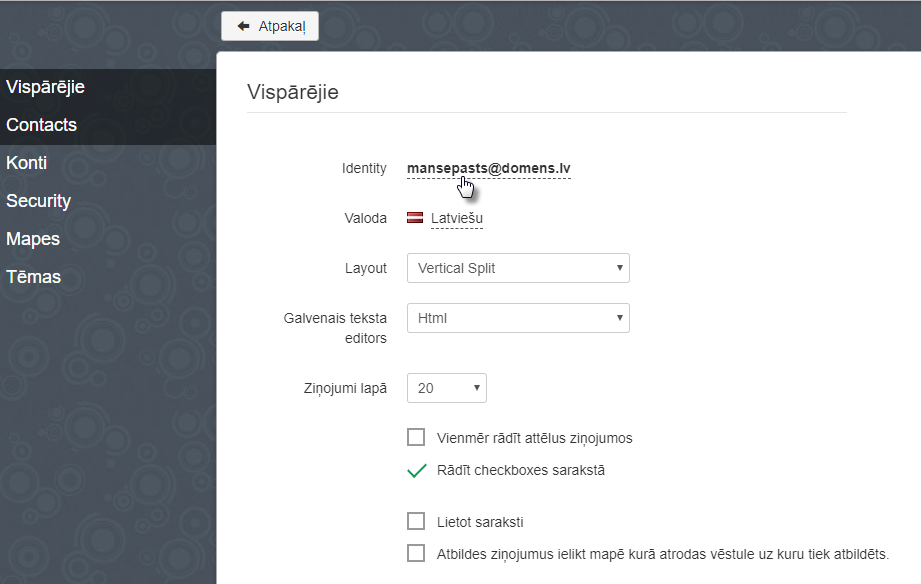
Task: Click the green checkmark for Rādīt checkboxes sarakstā
Action: pyautogui.click(x=416, y=471)
